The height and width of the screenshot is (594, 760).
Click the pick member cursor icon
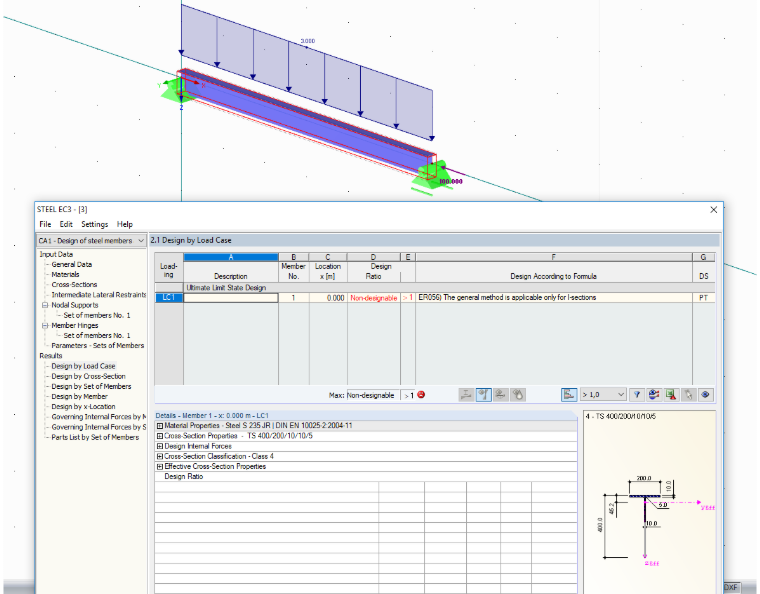pos(688,395)
